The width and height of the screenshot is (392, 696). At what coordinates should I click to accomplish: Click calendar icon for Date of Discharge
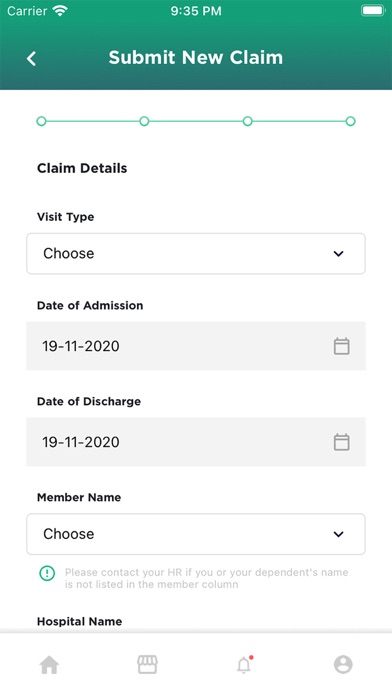click(x=341, y=442)
